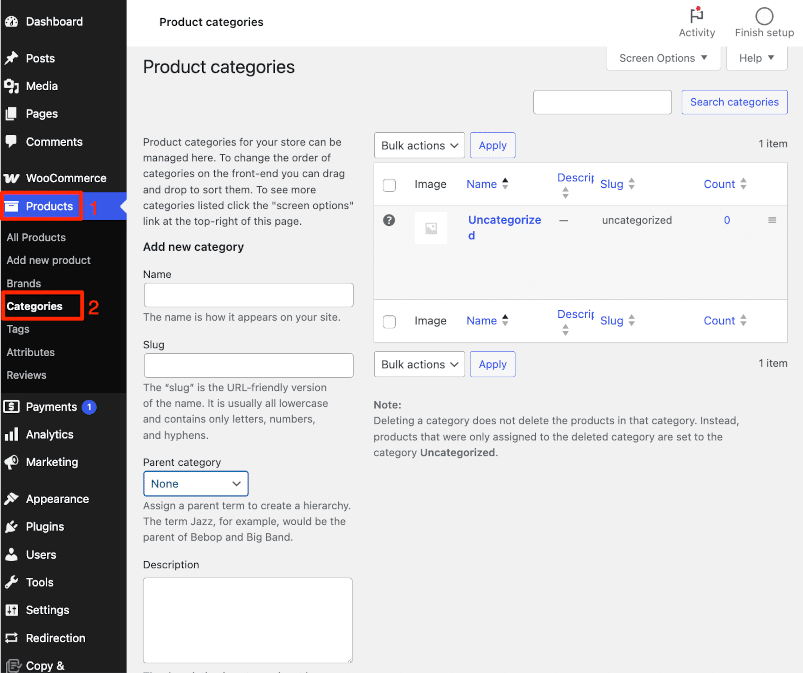Tick the select-all checkbox in table header

click(389, 185)
